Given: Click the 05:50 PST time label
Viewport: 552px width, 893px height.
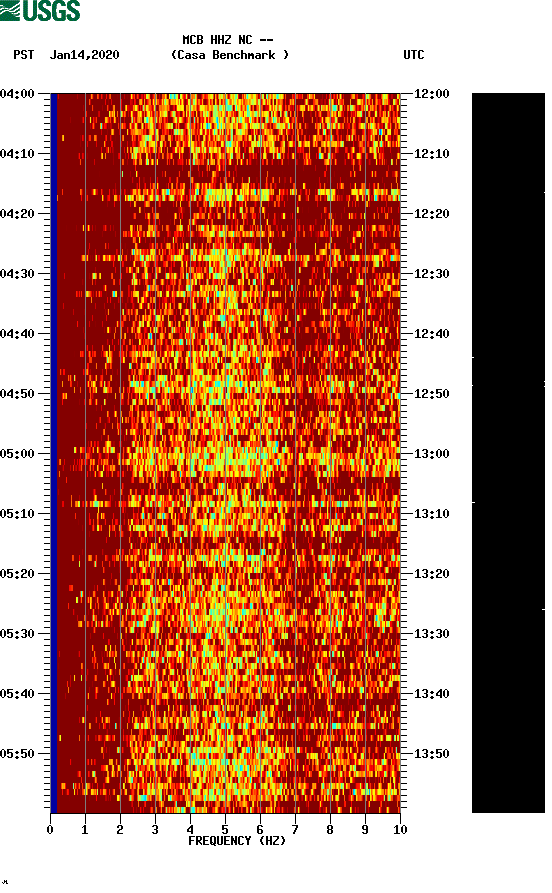Looking at the screenshot, I should pos(17,753).
